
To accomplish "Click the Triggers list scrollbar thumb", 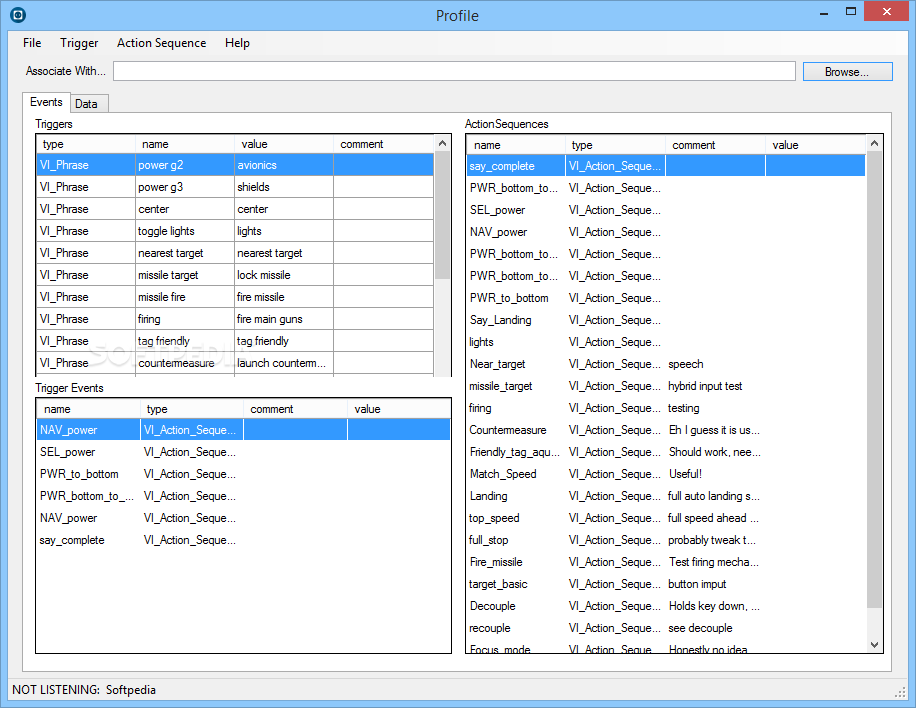I will pyautogui.click(x=442, y=216).
